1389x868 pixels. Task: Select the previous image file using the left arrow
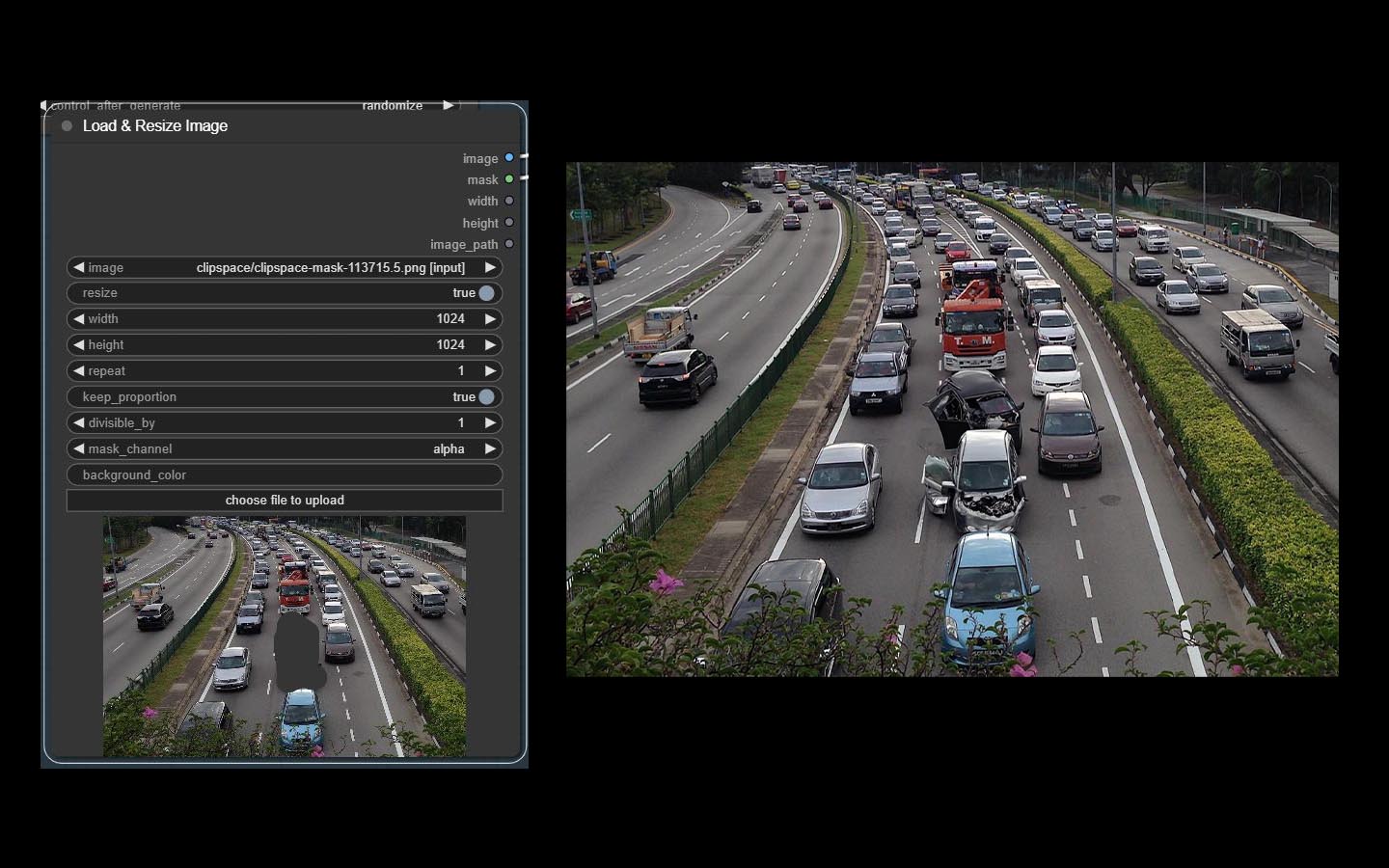[79, 267]
